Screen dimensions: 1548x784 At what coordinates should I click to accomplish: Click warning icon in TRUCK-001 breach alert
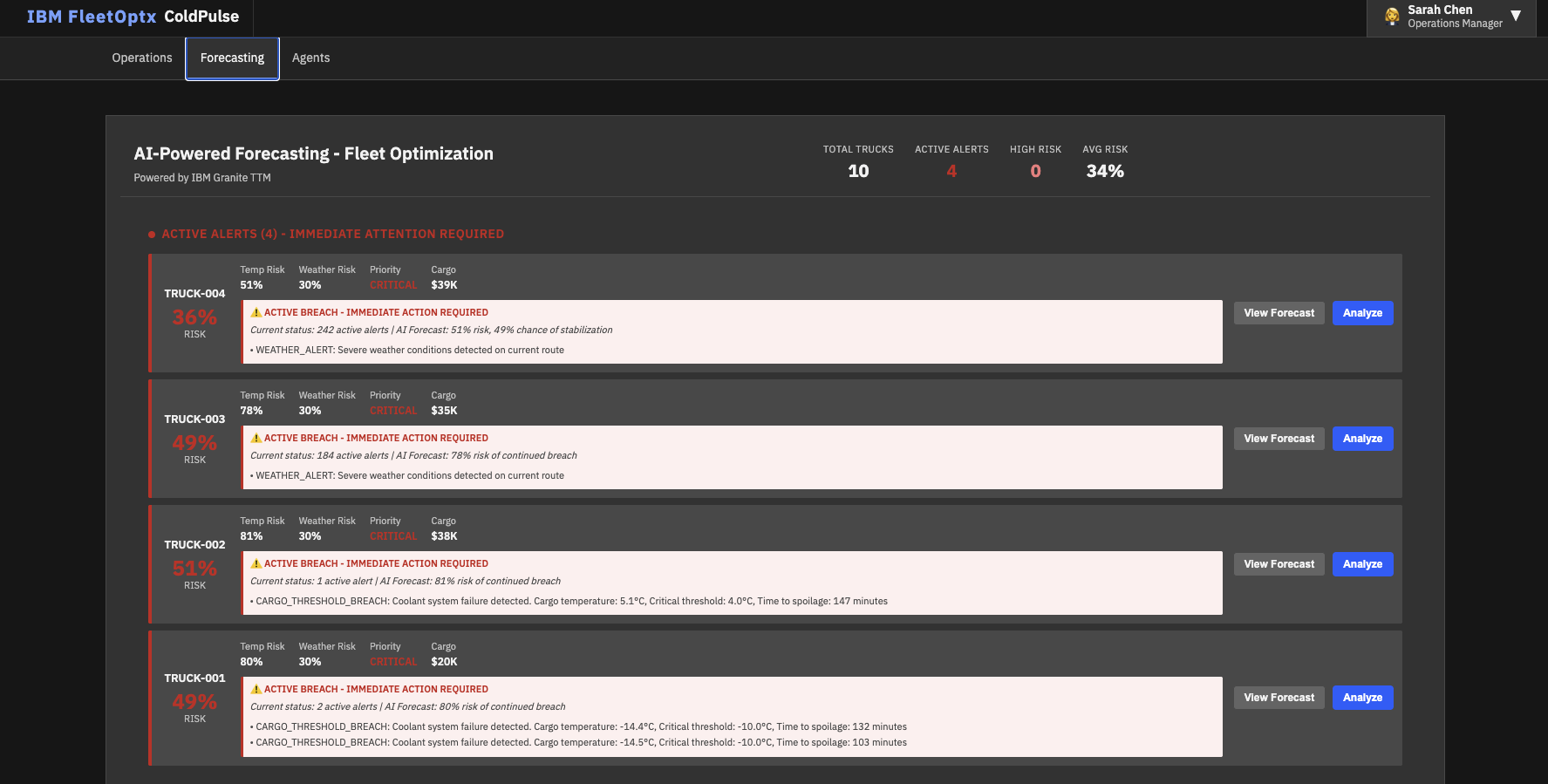[256, 689]
